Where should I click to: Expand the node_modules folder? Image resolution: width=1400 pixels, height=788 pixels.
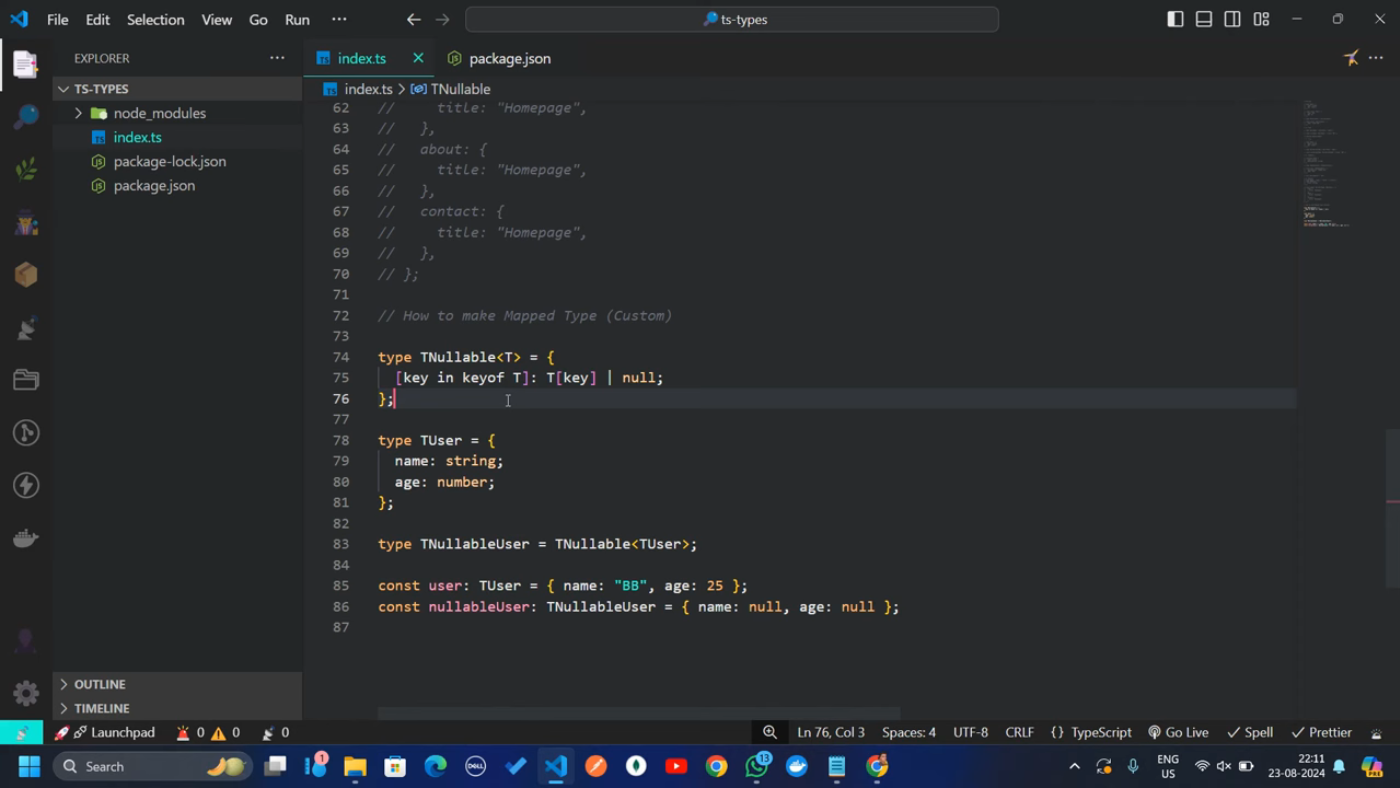(177, 113)
